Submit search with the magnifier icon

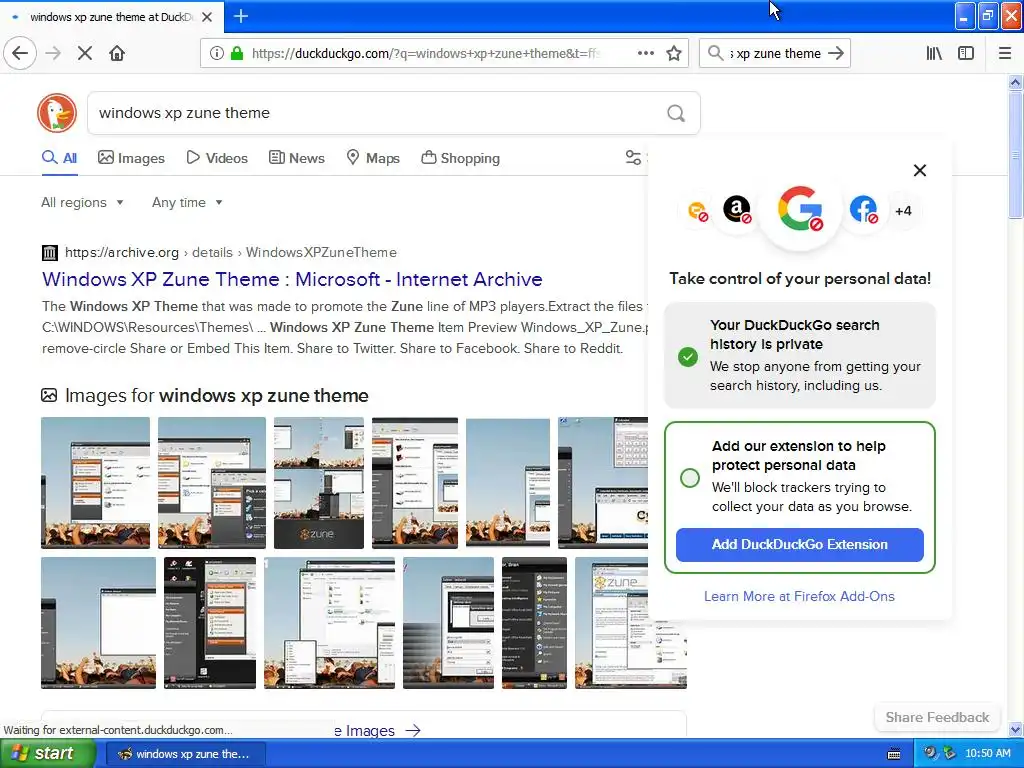pos(676,113)
